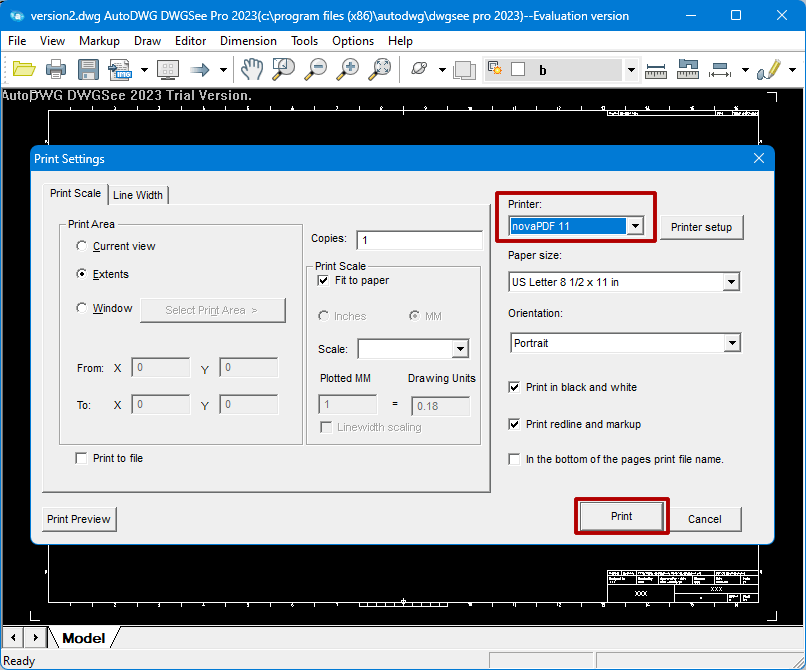Uncheck Print in black and white
Viewport: 806px width, 670px height.
click(x=514, y=387)
